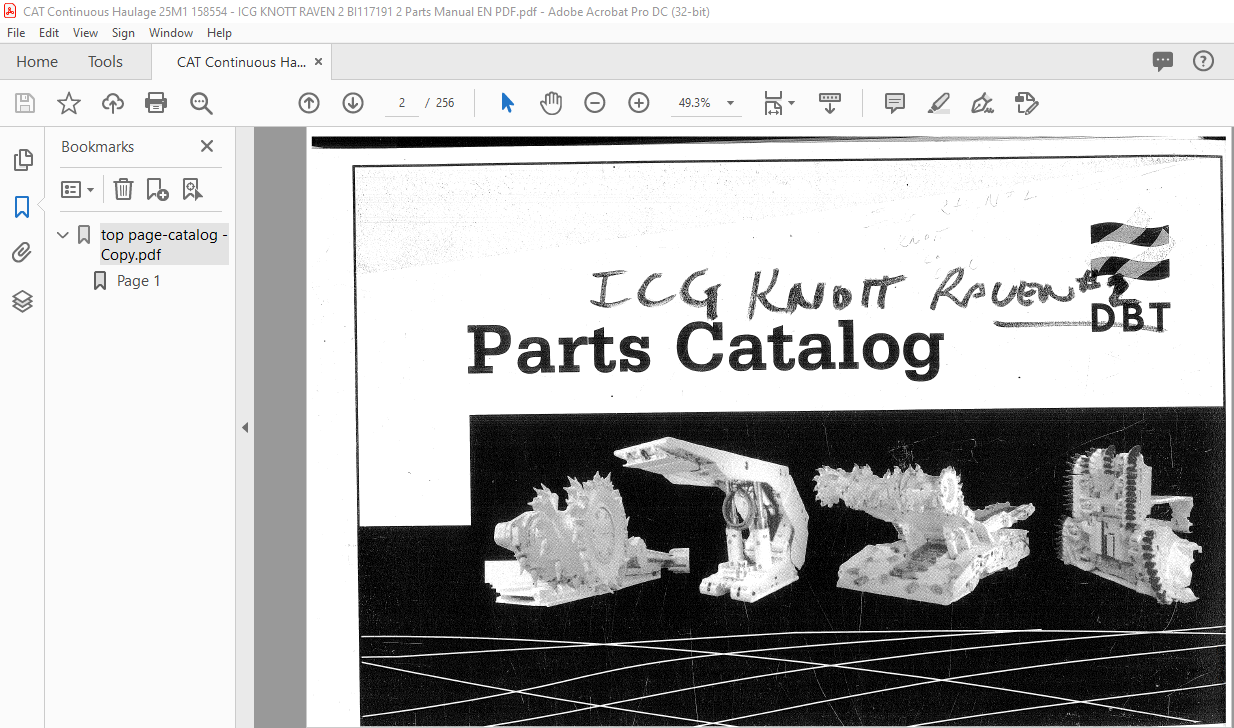Open the Sign menu

pos(123,33)
